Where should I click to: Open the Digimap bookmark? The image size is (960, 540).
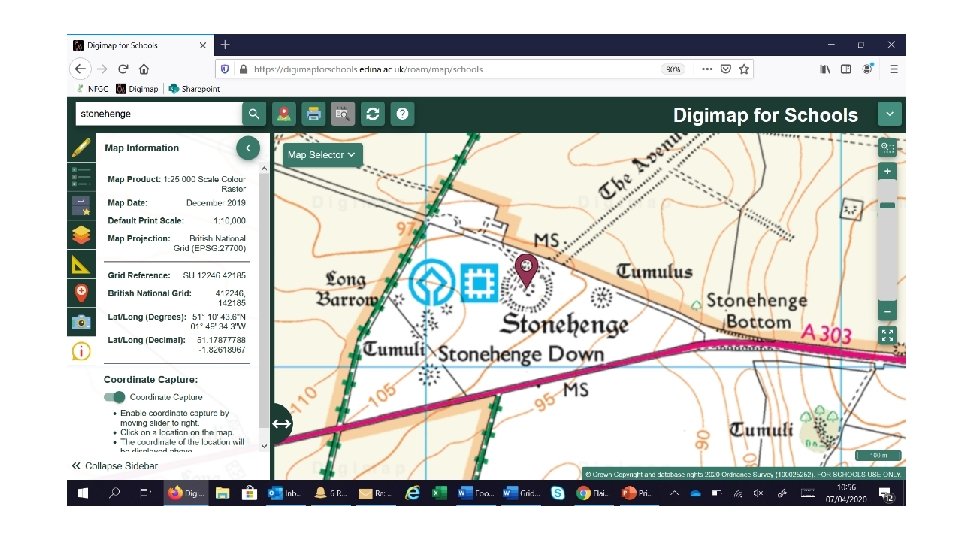pos(137,89)
